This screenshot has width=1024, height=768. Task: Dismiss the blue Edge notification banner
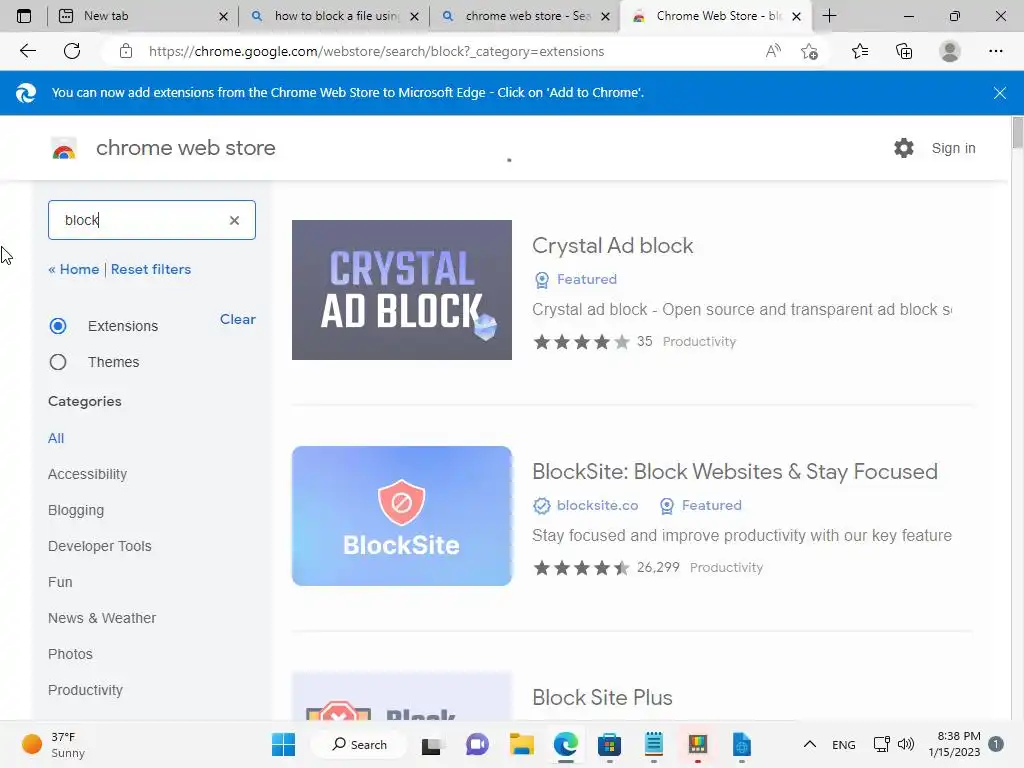click(x=999, y=93)
